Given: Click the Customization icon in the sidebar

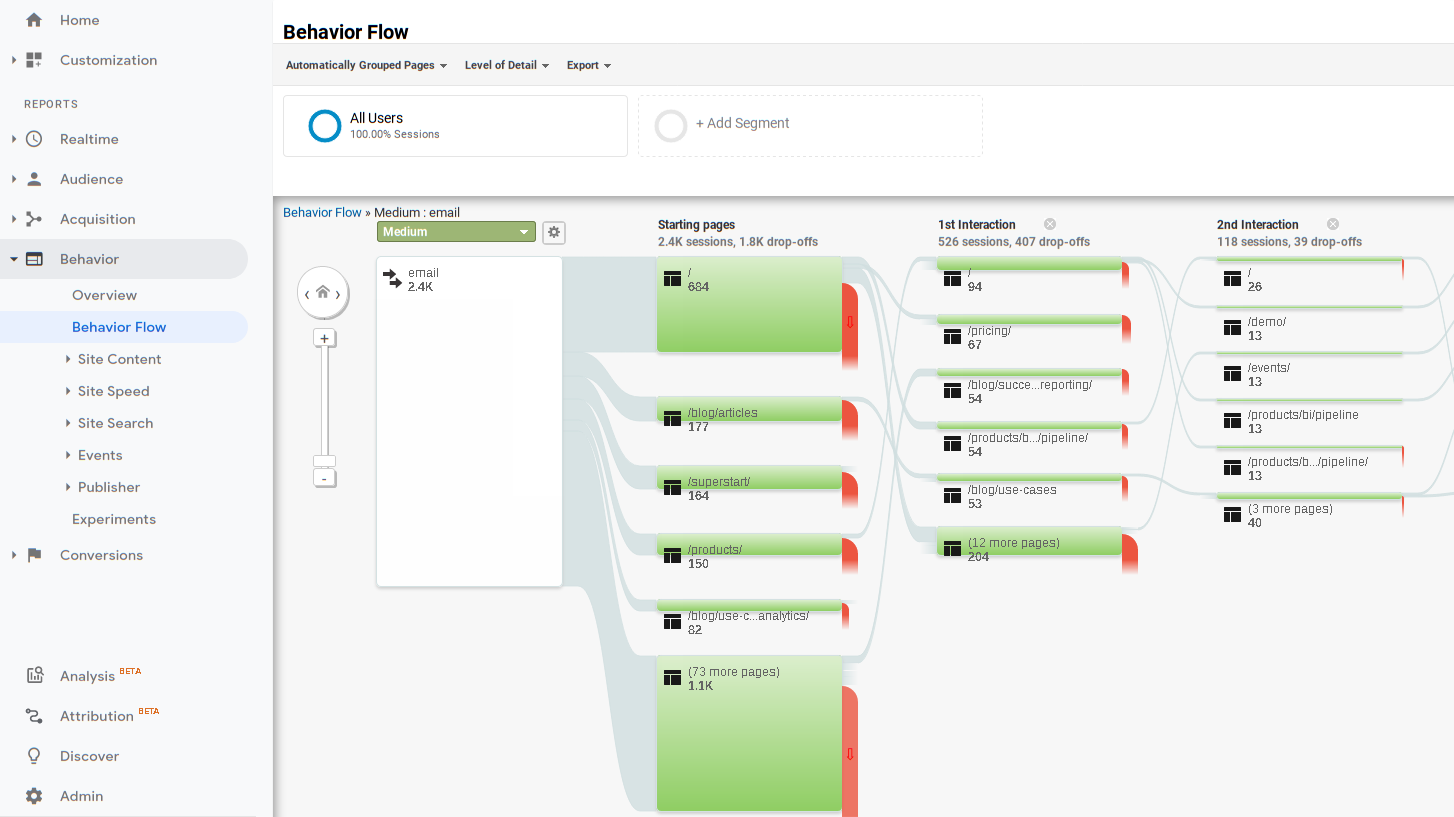Looking at the screenshot, I should 32,60.
